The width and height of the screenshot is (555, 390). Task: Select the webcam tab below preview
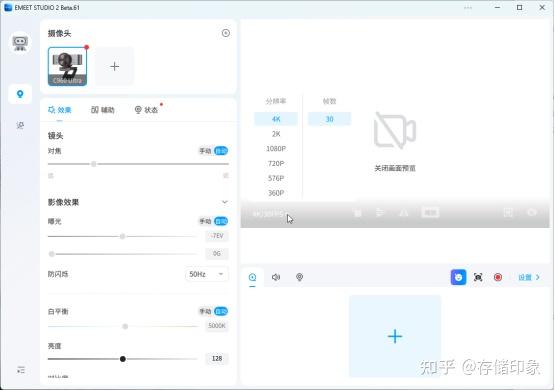pos(299,277)
